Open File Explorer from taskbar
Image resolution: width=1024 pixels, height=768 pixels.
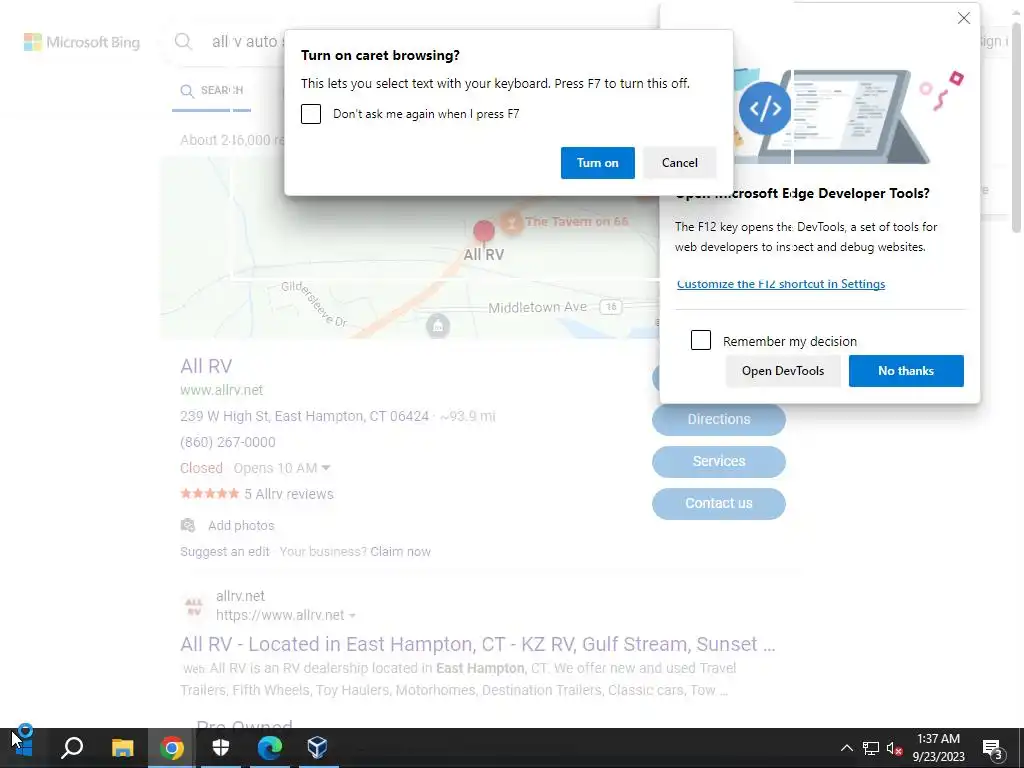tap(122, 748)
